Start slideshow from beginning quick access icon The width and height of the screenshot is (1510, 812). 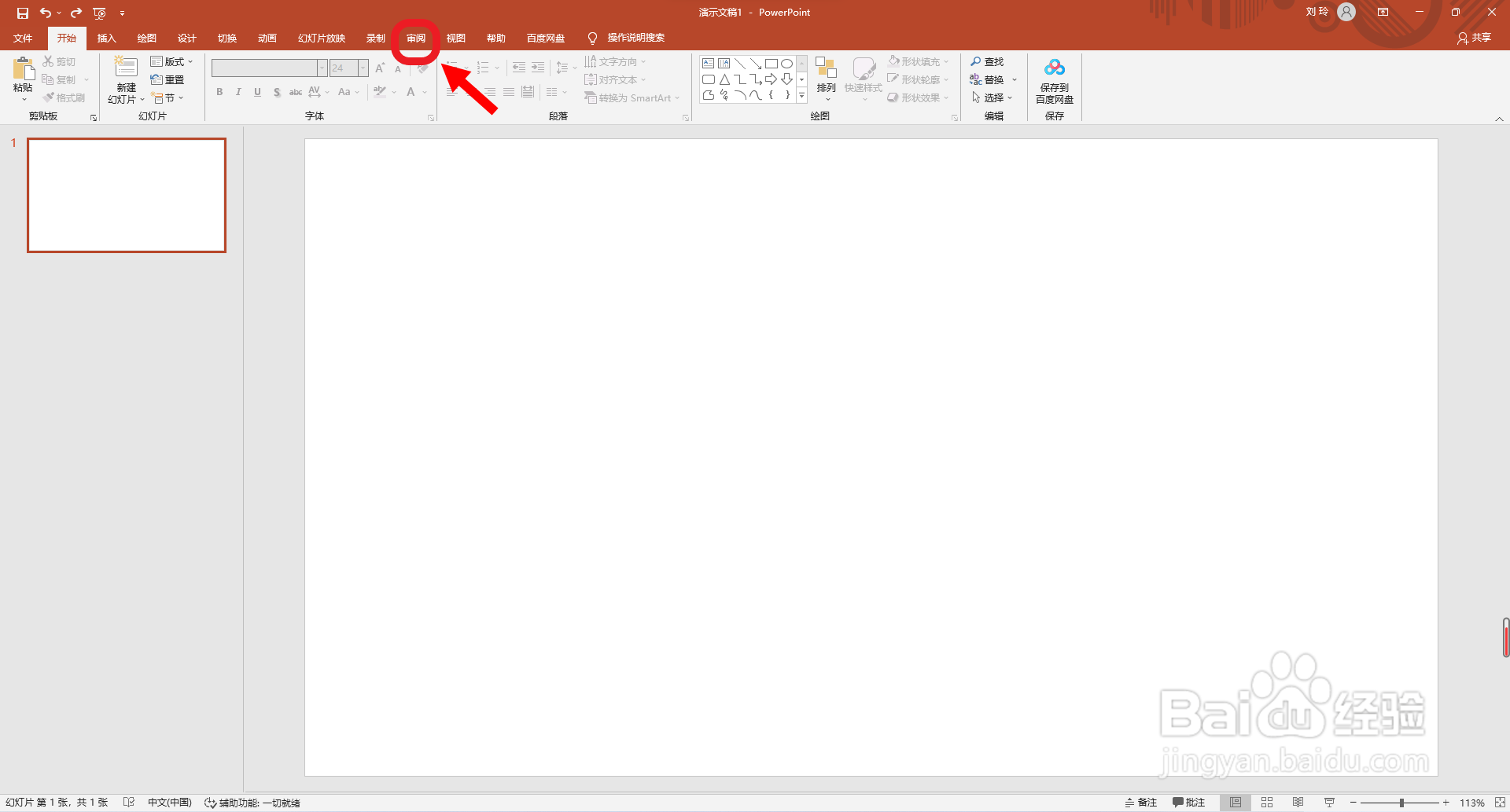click(x=99, y=13)
